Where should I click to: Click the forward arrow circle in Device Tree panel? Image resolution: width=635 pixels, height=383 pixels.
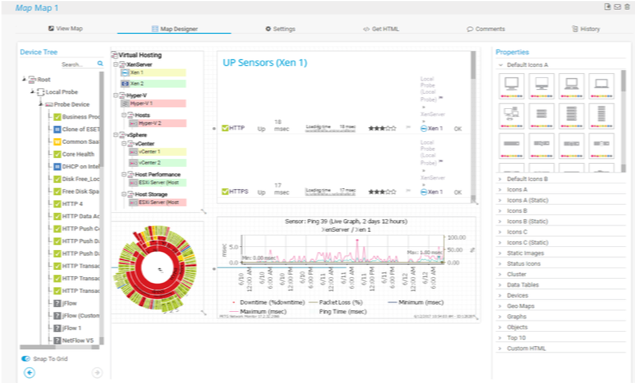[x=97, y=372]
